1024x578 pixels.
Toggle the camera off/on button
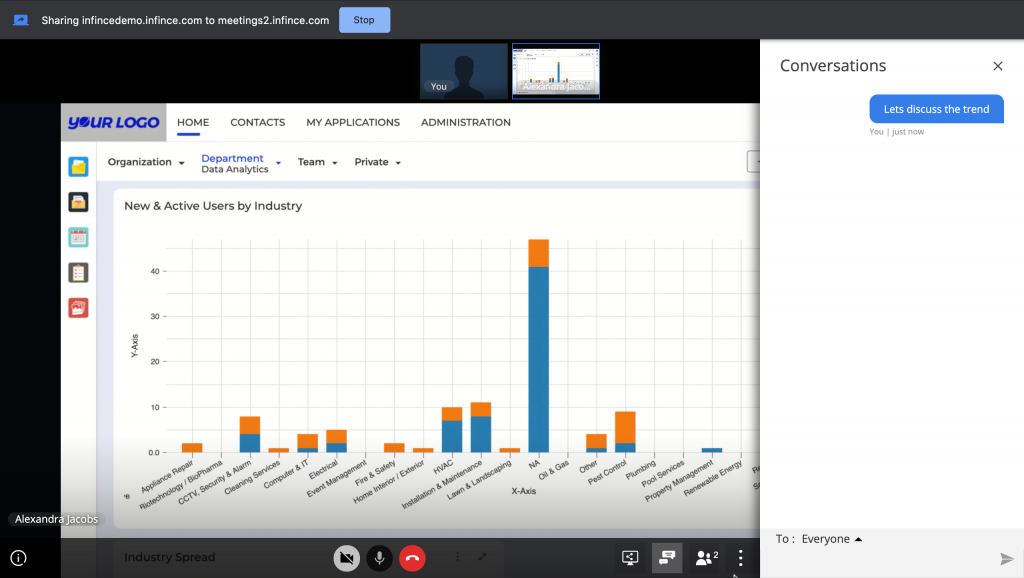click(347, 558)
